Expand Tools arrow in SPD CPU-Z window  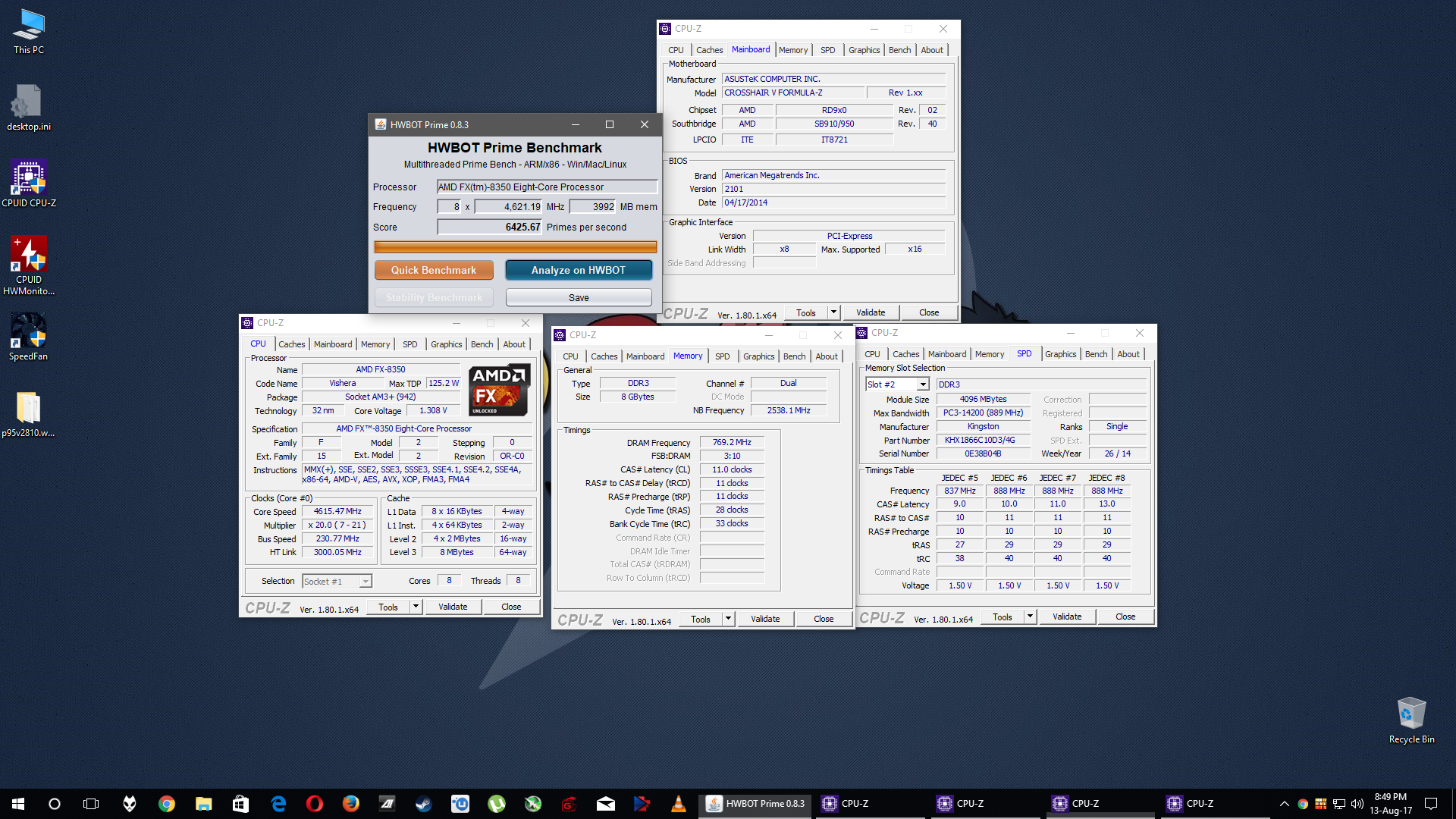(1030, 617)
